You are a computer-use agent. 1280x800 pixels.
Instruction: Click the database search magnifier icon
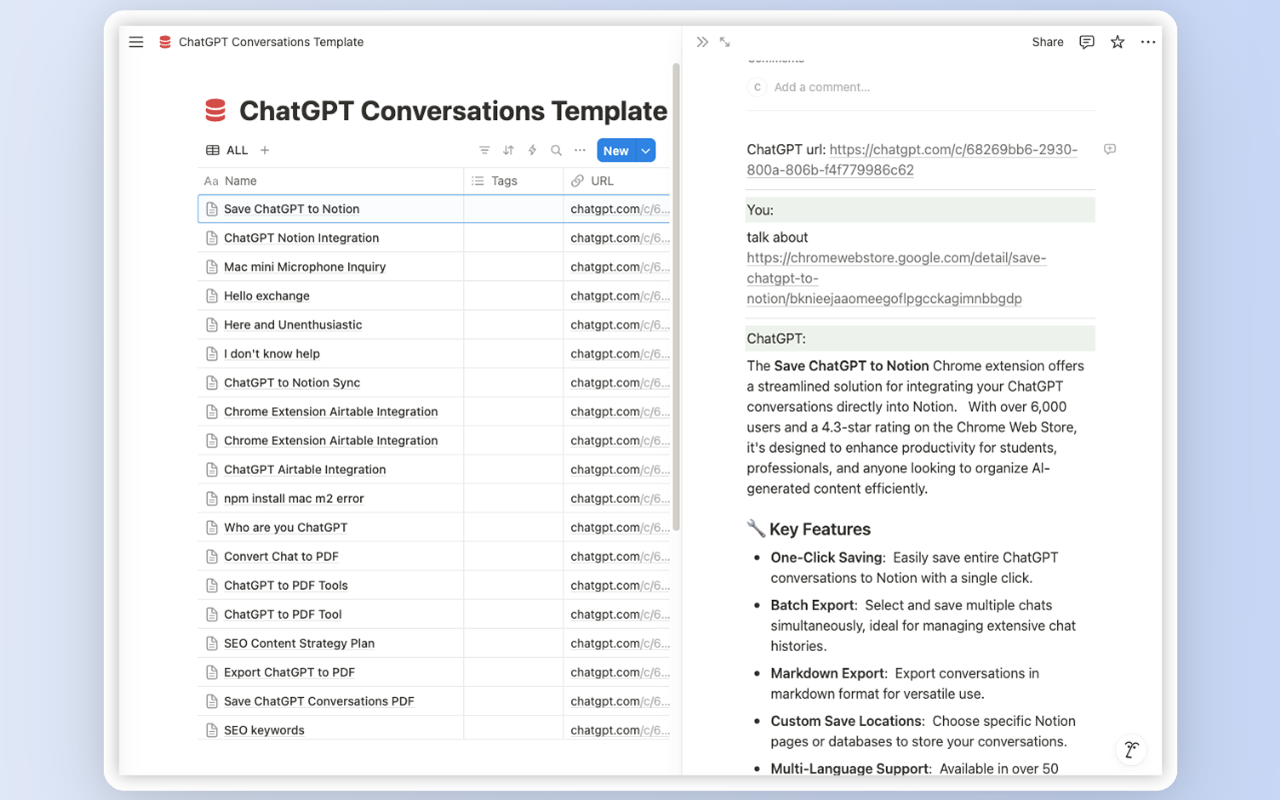pos(556,150)
